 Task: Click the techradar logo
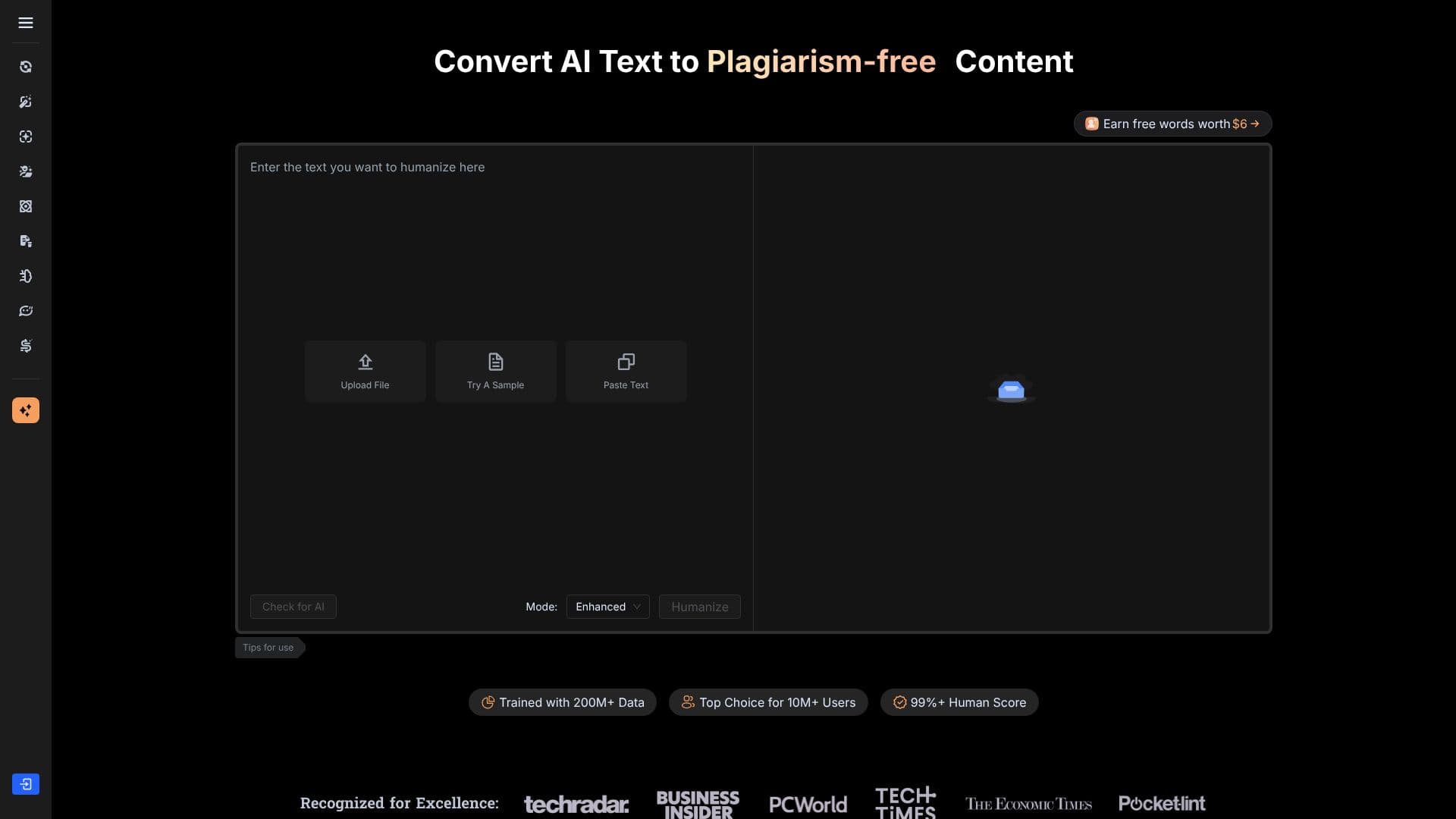pos(576,804)
